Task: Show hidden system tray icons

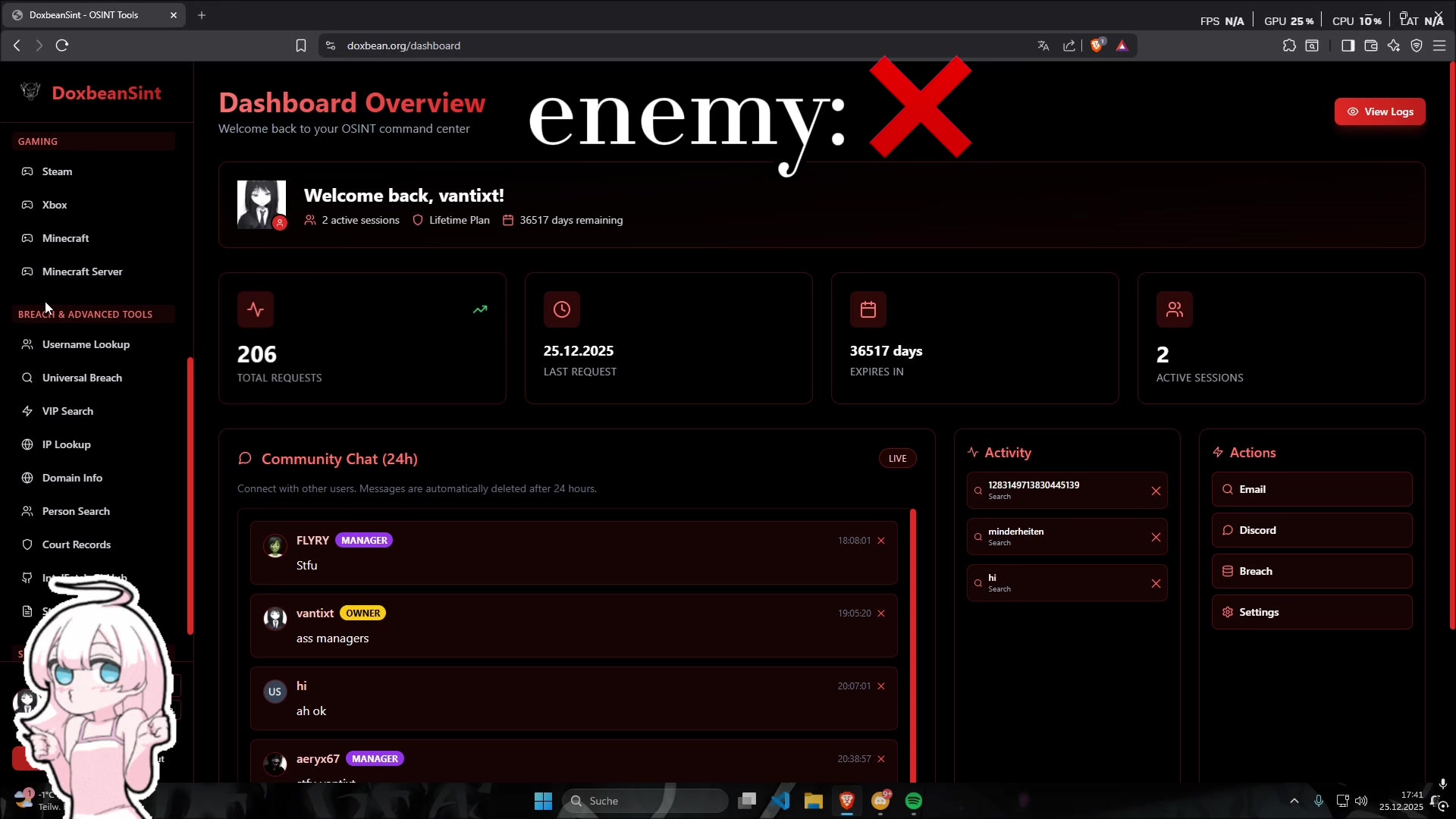Action: tap(1294, 801)
